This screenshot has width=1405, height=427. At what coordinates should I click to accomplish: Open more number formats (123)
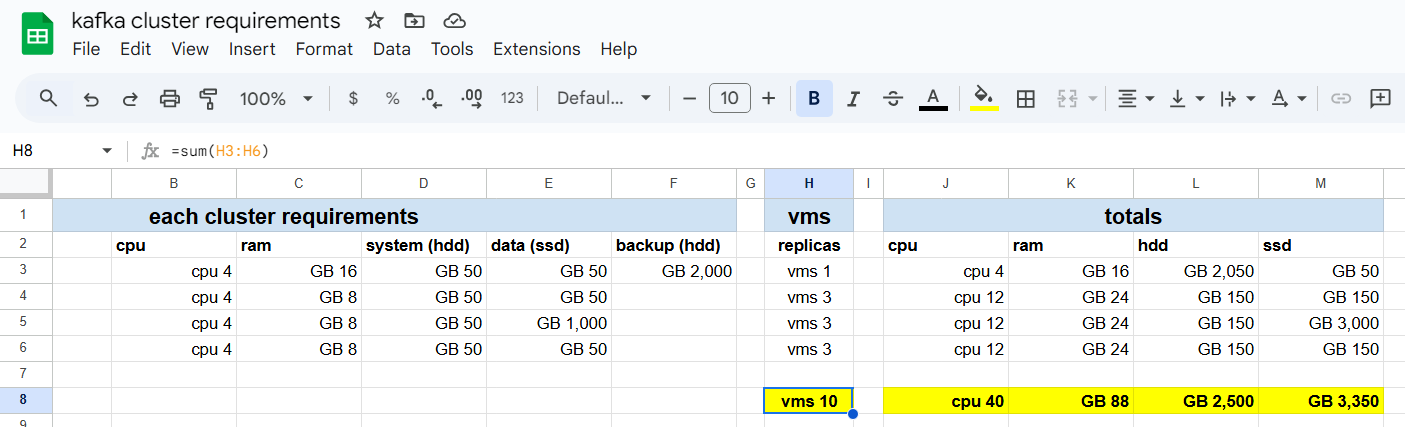click(512, 98)
